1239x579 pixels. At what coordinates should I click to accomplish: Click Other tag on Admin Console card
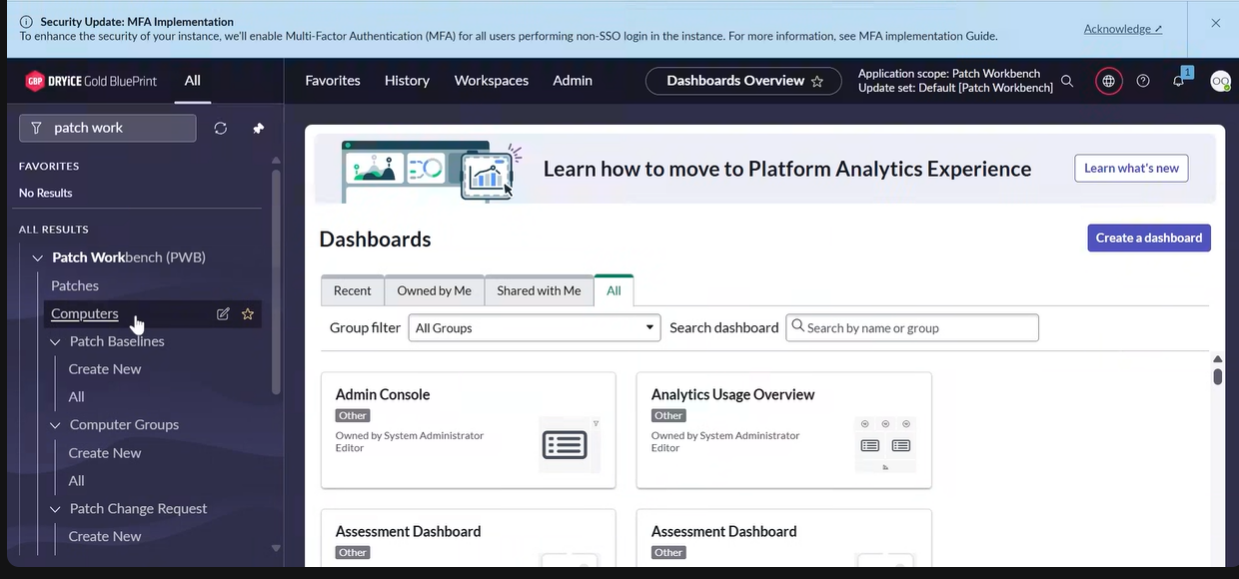click(x=353, y=416)
